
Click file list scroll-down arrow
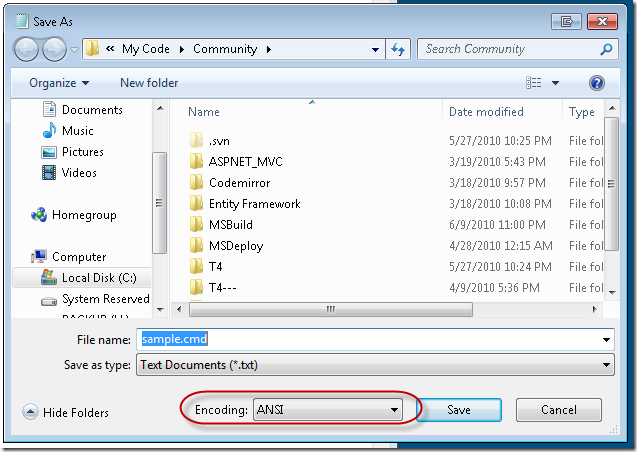[x=612, y=292]
